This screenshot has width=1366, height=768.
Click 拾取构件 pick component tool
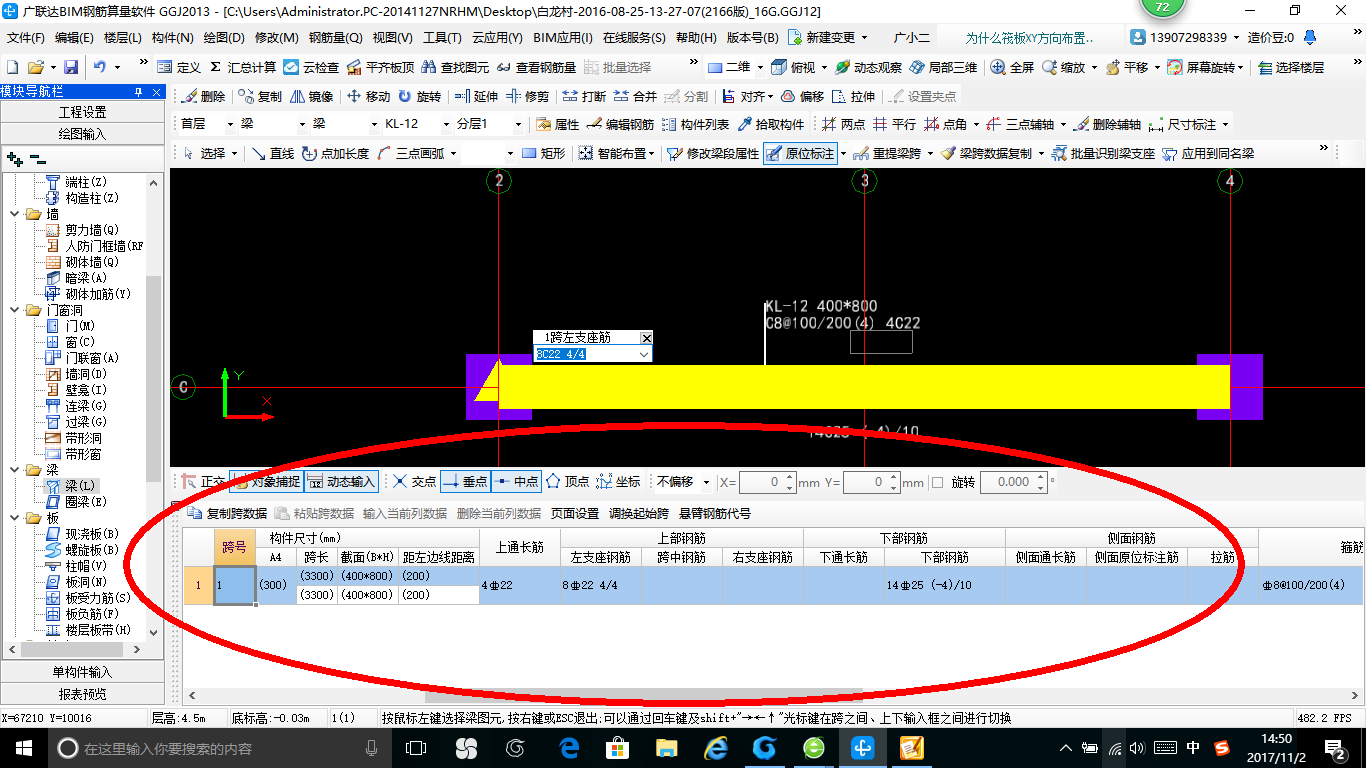(770, 124)
